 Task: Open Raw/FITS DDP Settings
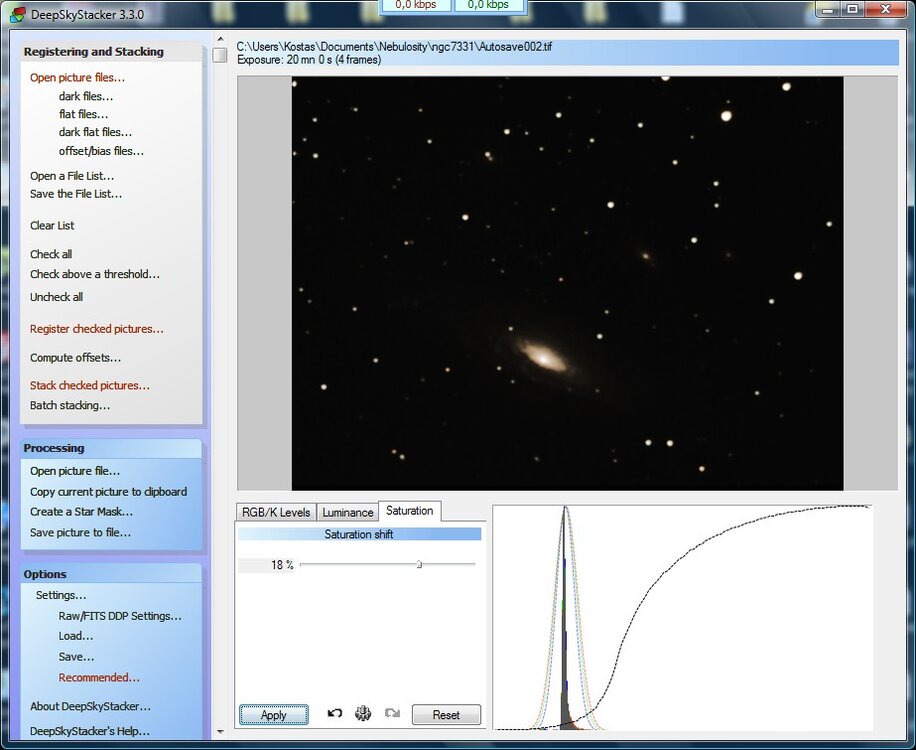[120, 616]
